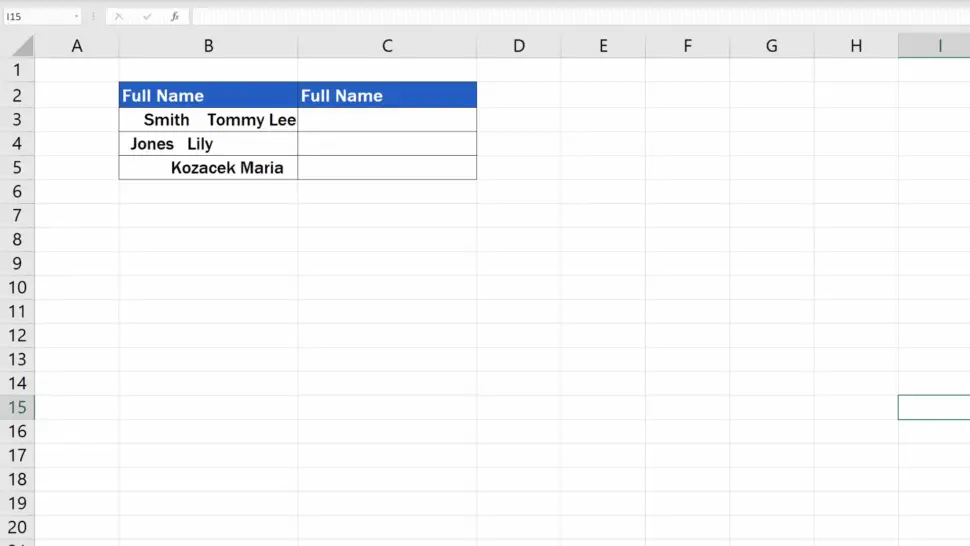The width and height of the screenshot is (970, 546).
Task: Click the blue Full Name header in column B
Action: [x=208, y=95]
